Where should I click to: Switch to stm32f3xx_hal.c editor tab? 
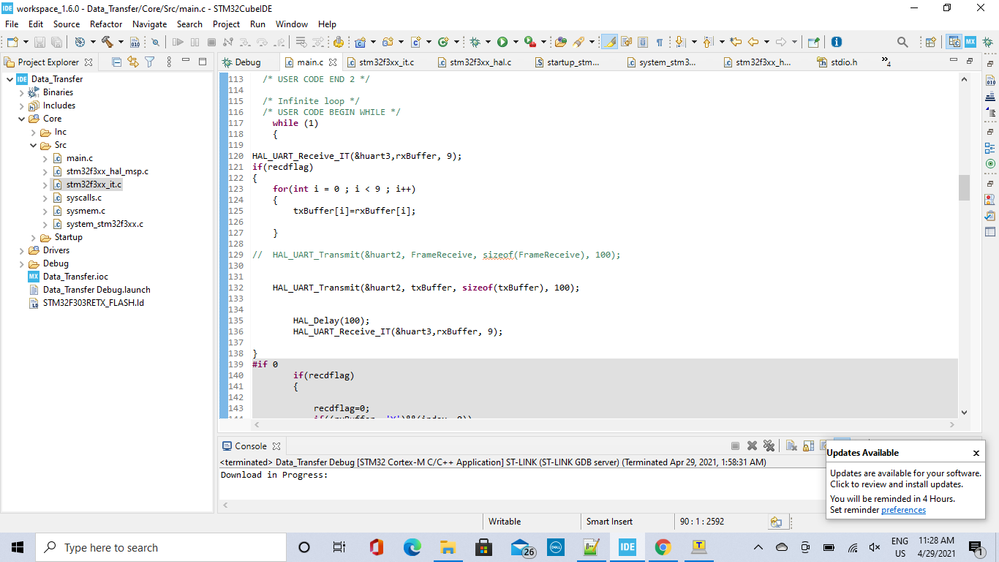[475, 62]
